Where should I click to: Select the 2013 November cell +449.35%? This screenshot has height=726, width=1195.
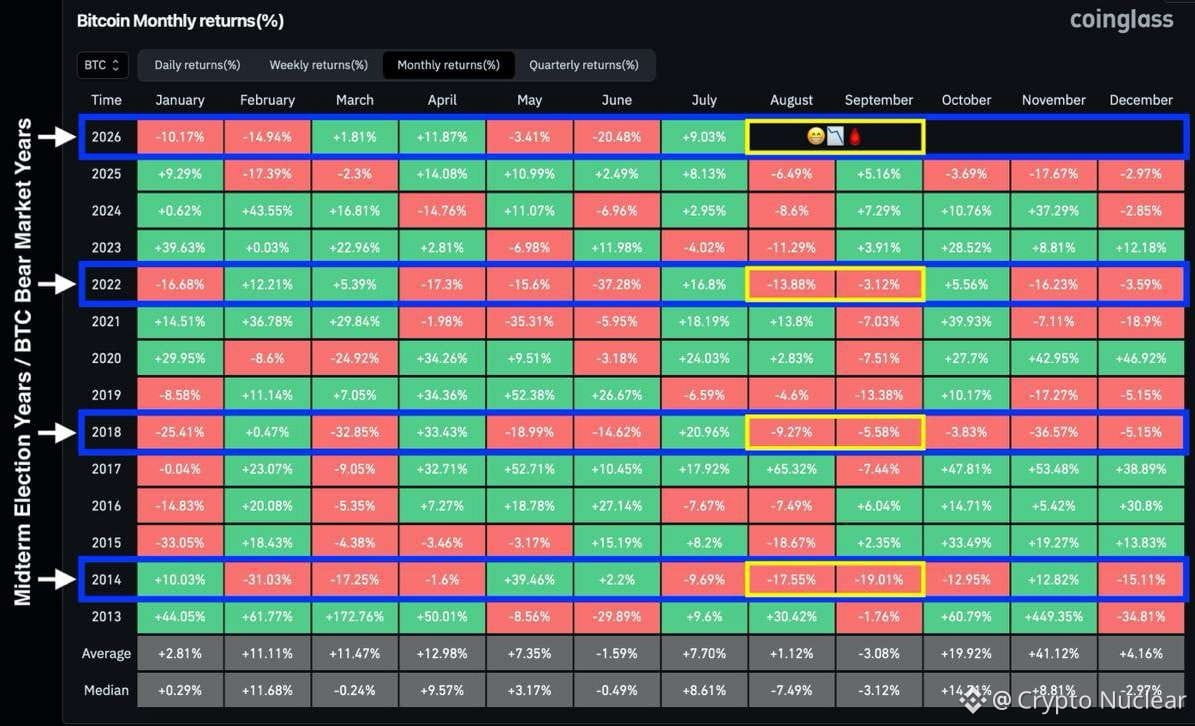[1053, 616]
